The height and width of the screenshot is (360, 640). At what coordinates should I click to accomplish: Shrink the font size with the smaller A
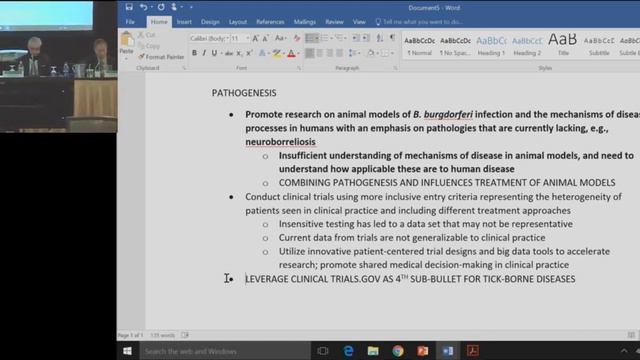[x=266, y=38]
